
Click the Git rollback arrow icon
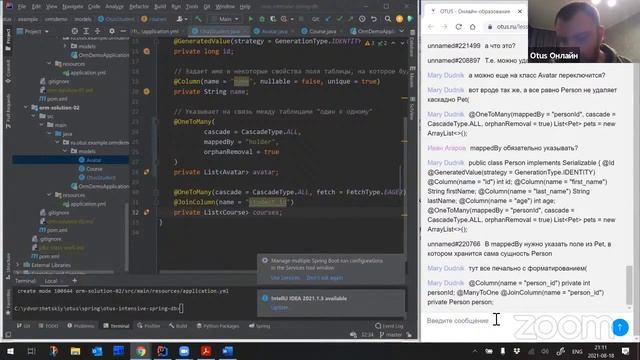pos(373,19)
